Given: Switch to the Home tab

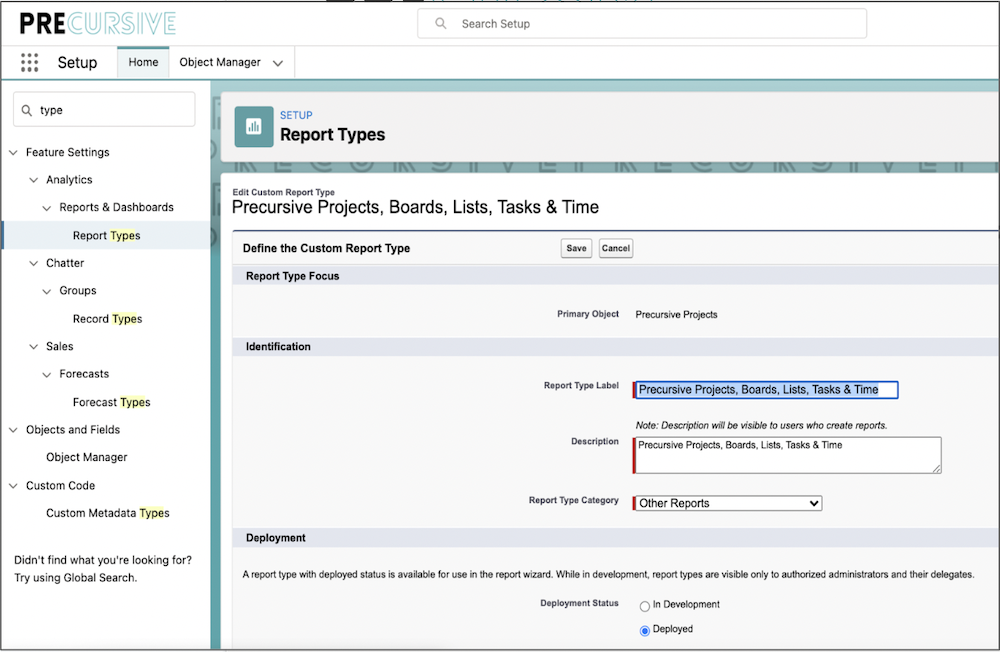Looking at the screenshot, I should coord(143,62).
